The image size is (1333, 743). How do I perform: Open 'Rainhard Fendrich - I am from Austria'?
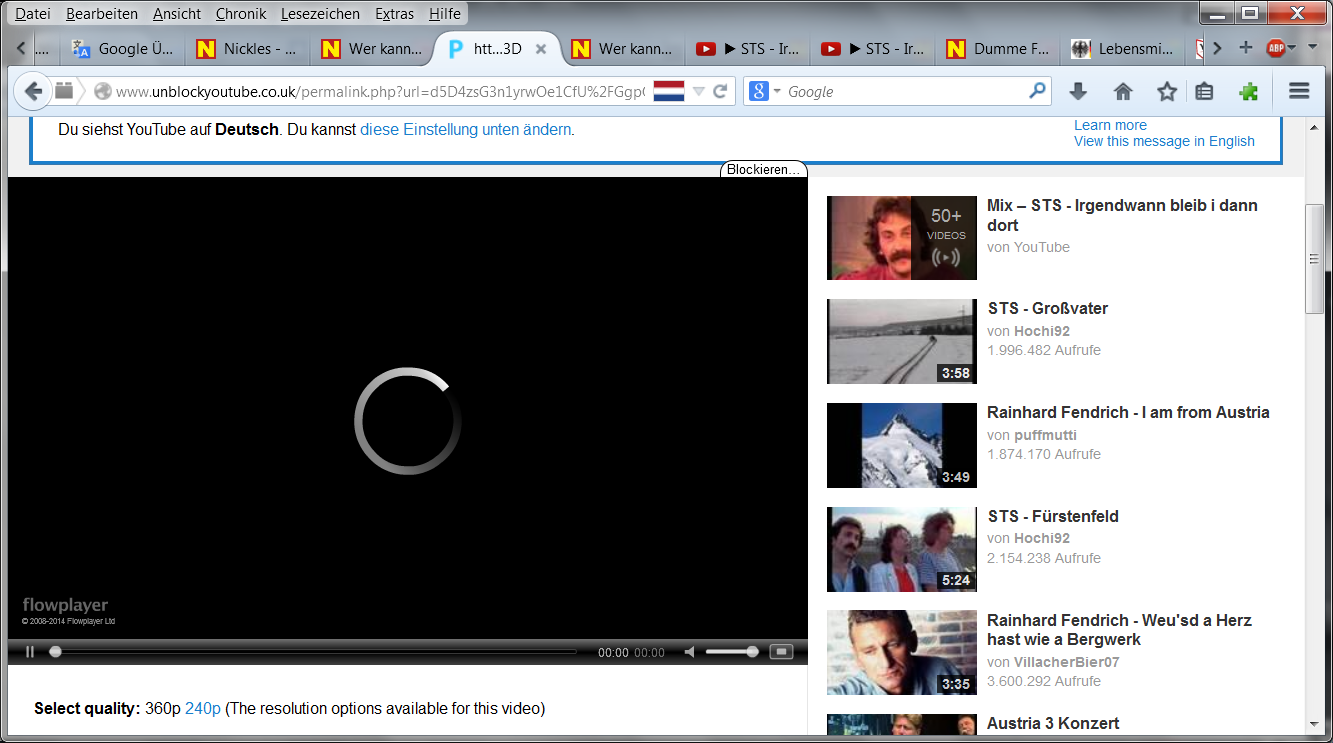1128,412
